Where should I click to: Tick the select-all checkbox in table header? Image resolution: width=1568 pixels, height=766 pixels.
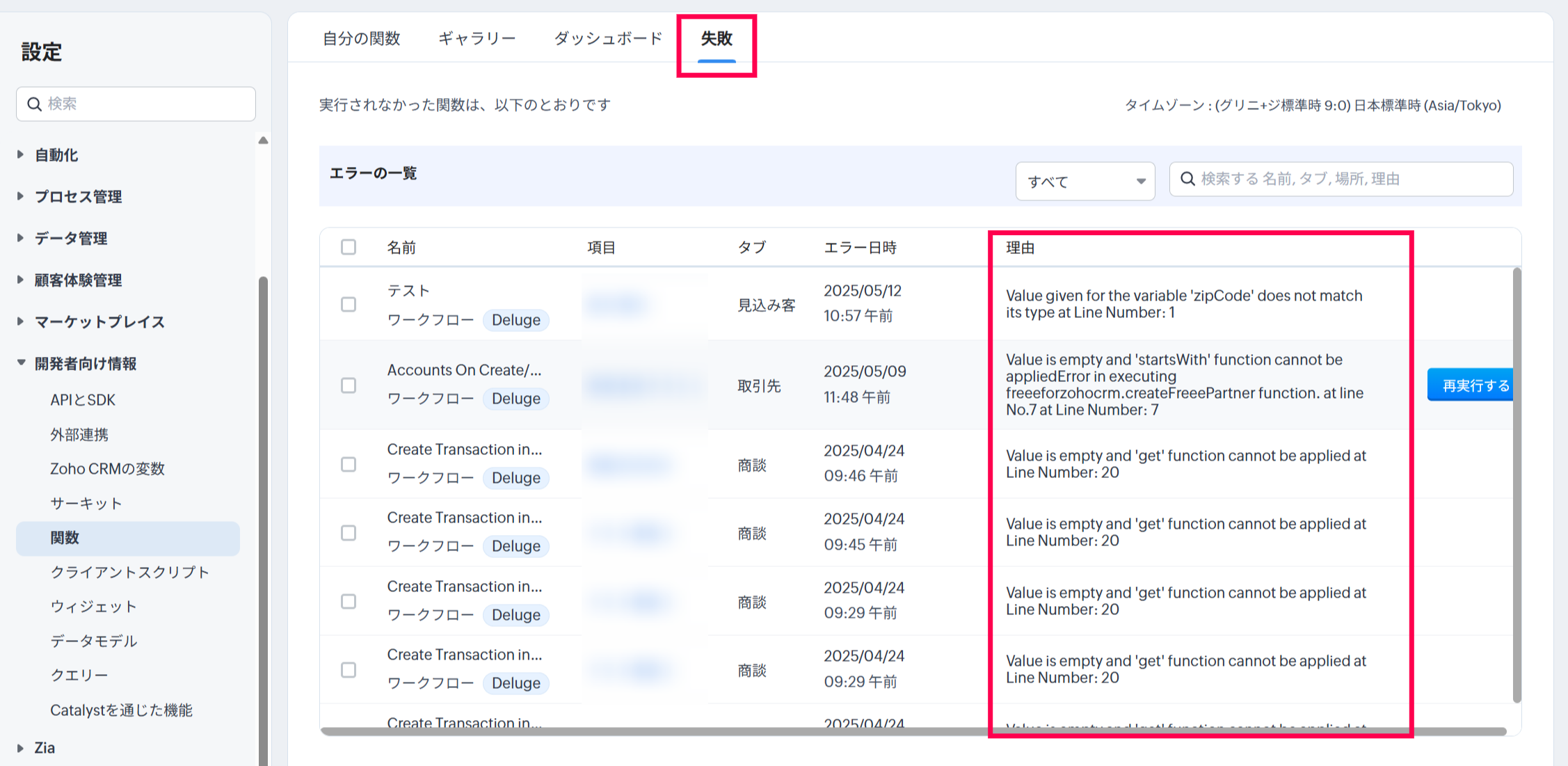(349, 247)
